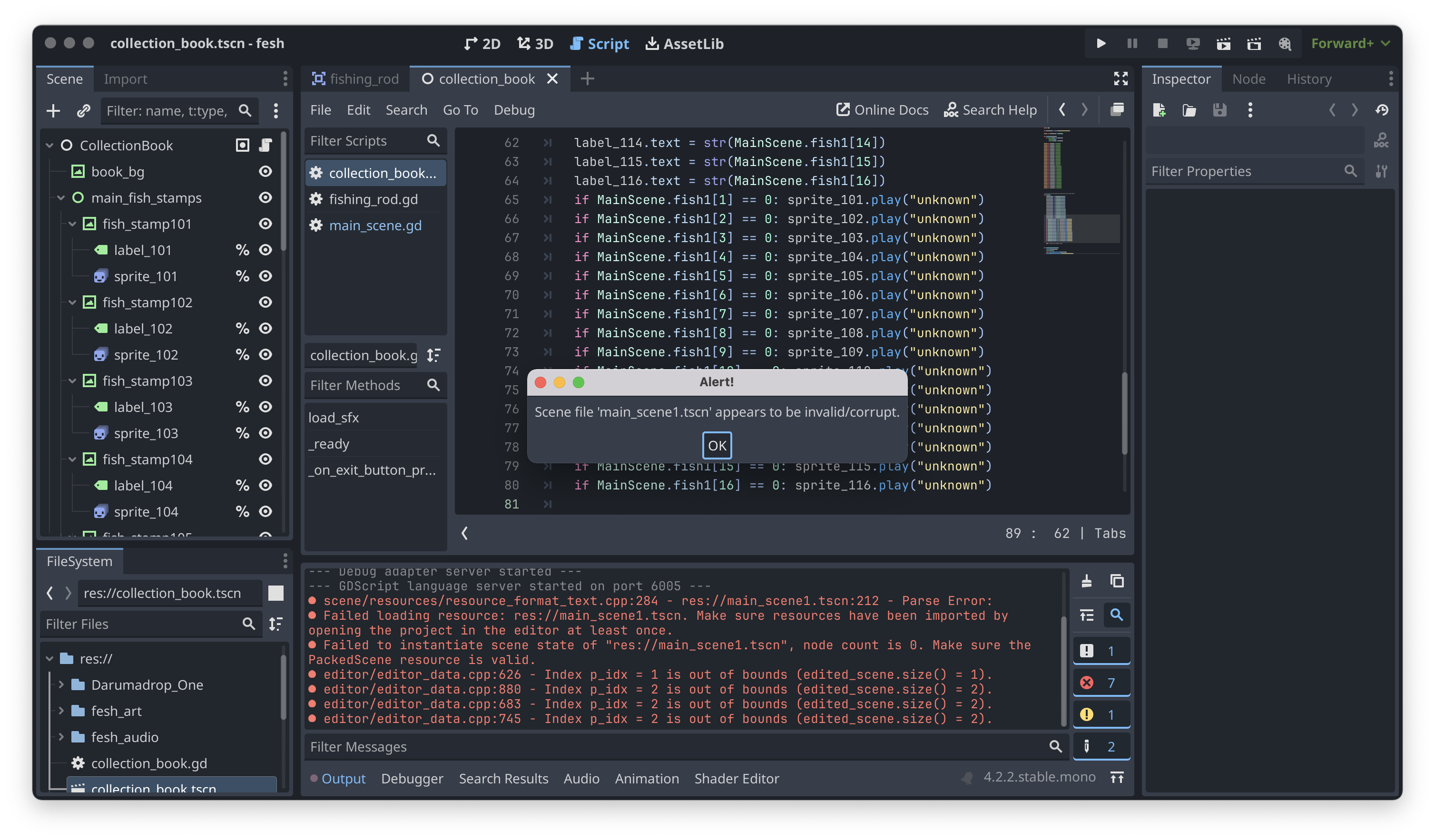Open CollectionBook scene in editor icon
This screenshot has width=1435, height=840.
[x=242, y=145]
